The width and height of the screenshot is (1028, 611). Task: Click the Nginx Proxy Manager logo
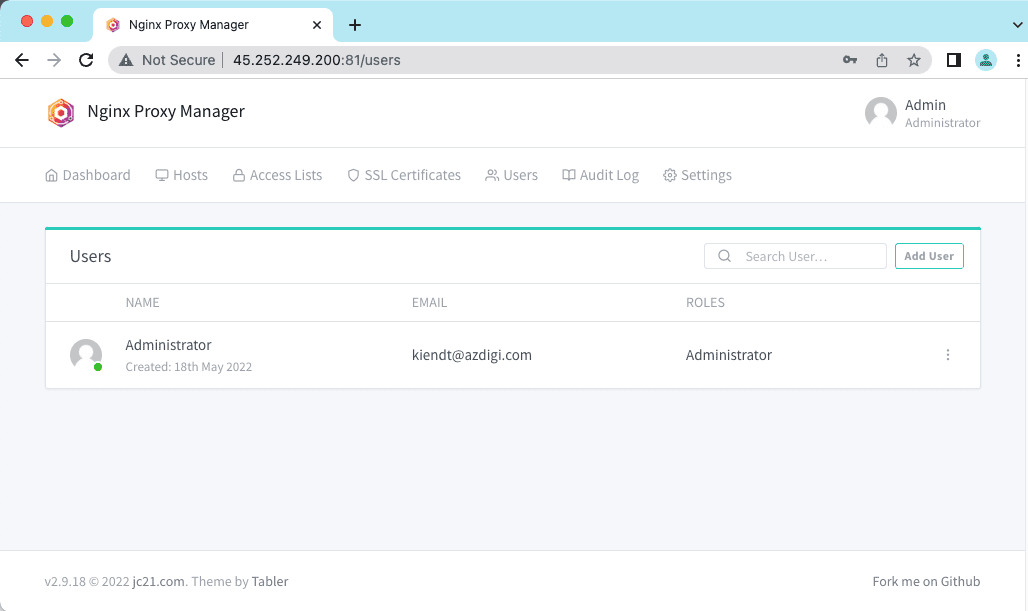pyautogui.click(x=61, y=112)
